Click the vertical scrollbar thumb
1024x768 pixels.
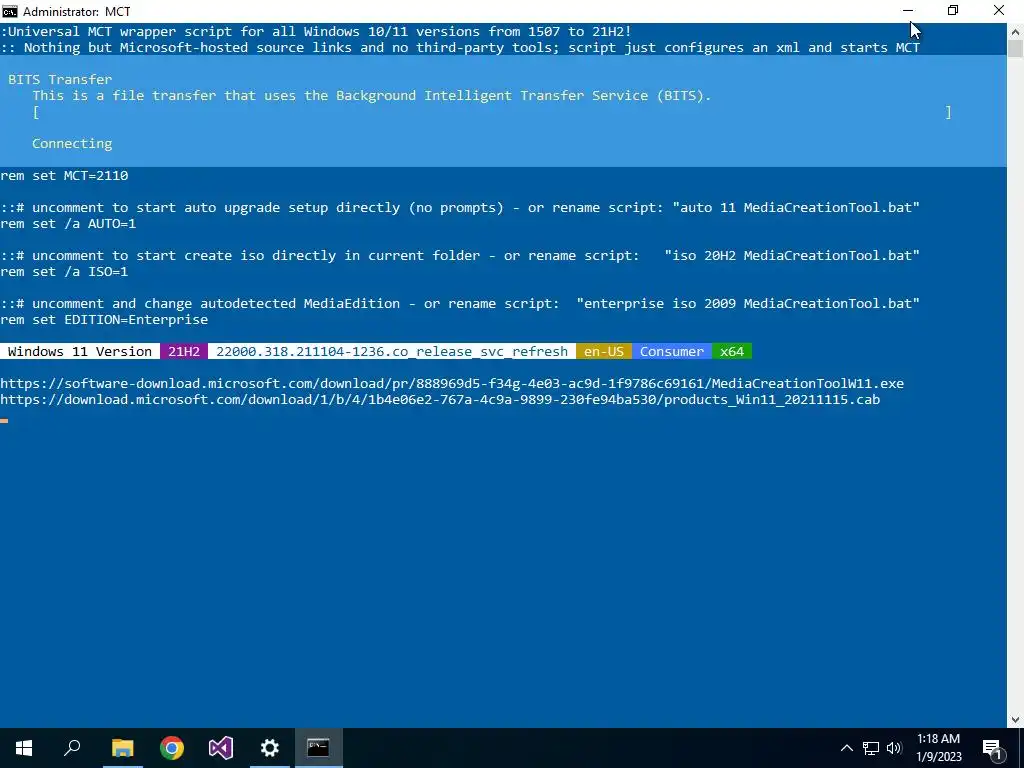tap(1016, 48)
